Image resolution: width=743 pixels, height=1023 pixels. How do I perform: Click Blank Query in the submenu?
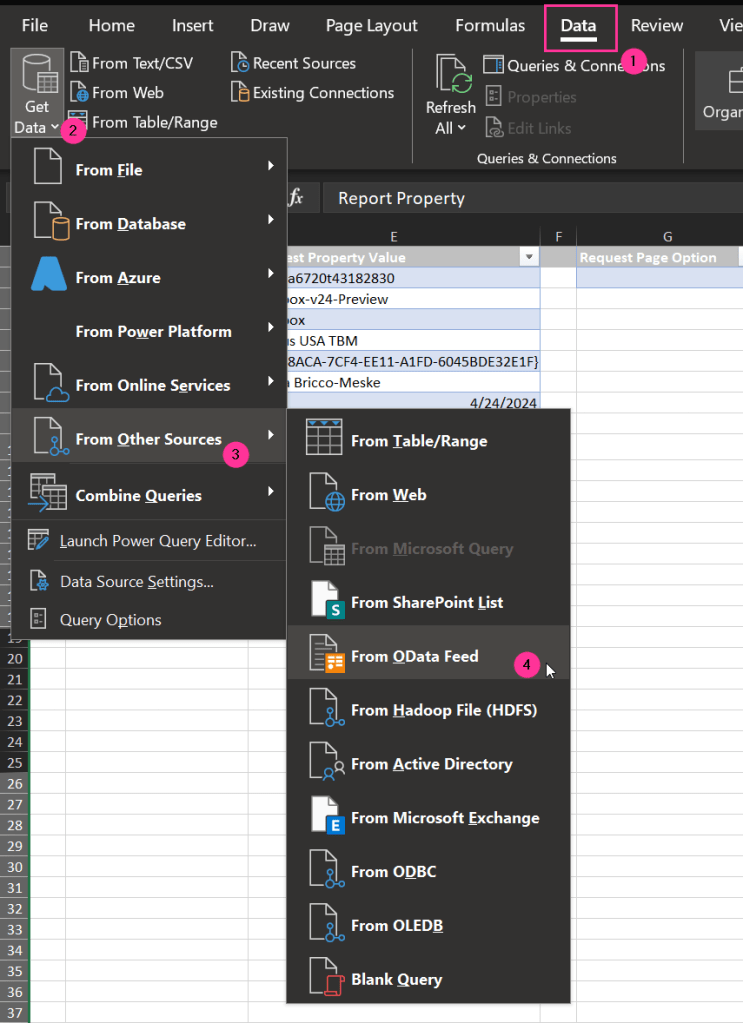(396, 980)
